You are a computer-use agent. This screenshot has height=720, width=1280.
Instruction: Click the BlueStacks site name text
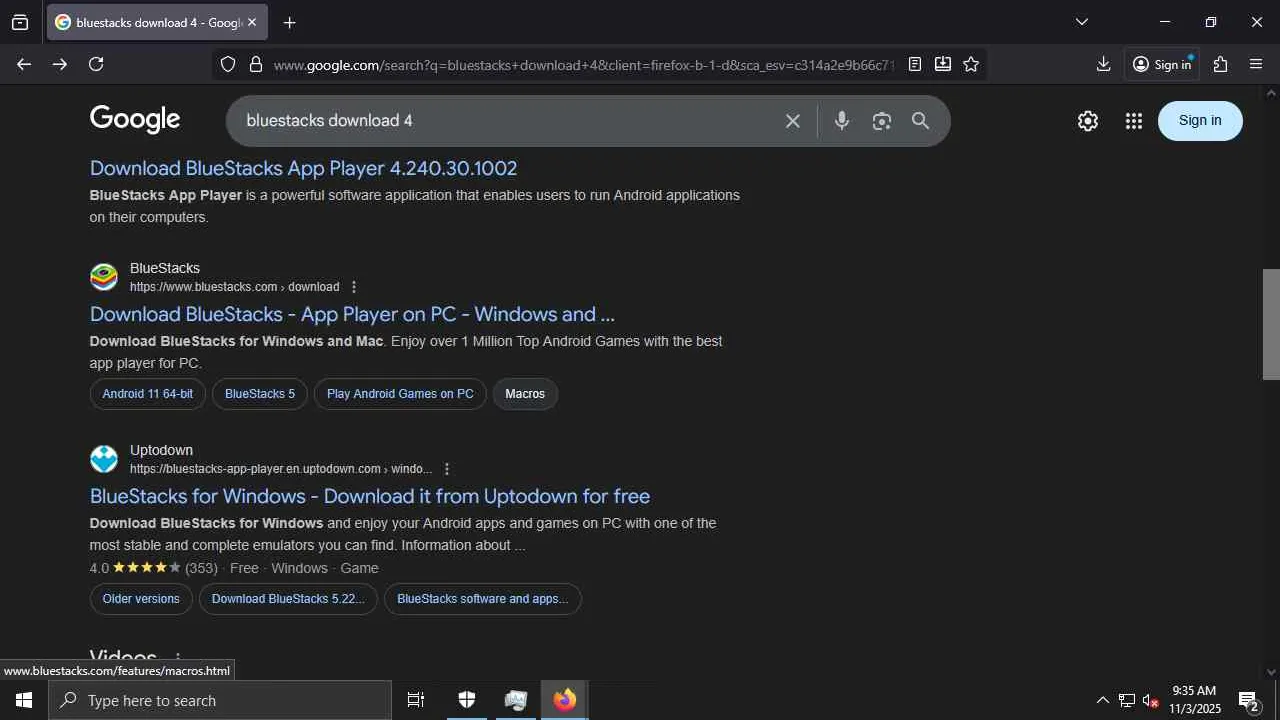tap(165, 268)
